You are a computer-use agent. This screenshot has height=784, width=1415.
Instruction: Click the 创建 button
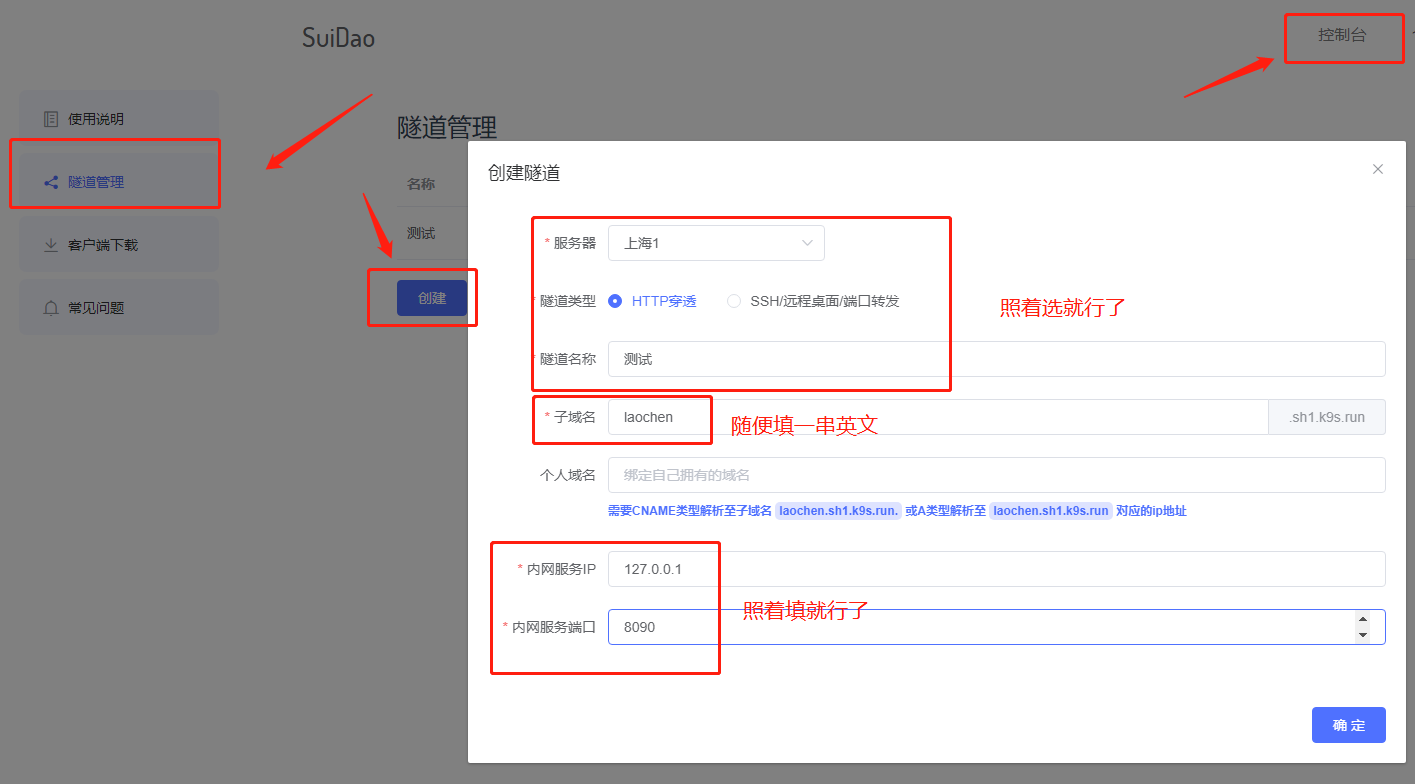point(432,298)
